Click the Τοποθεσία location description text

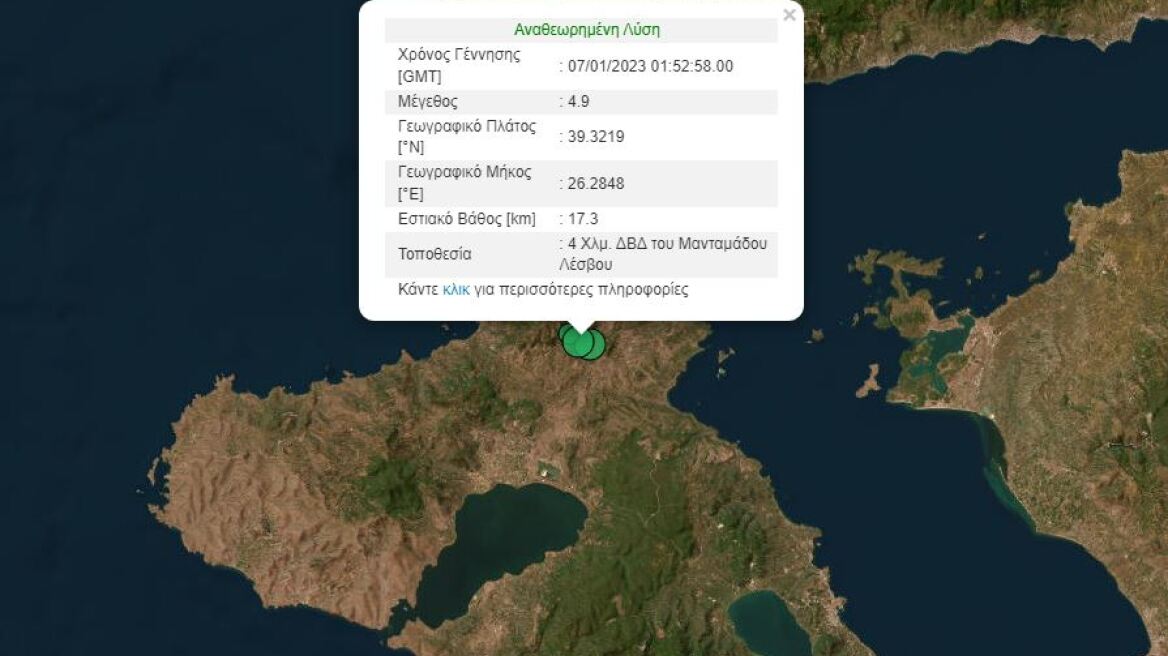[665, 253]
